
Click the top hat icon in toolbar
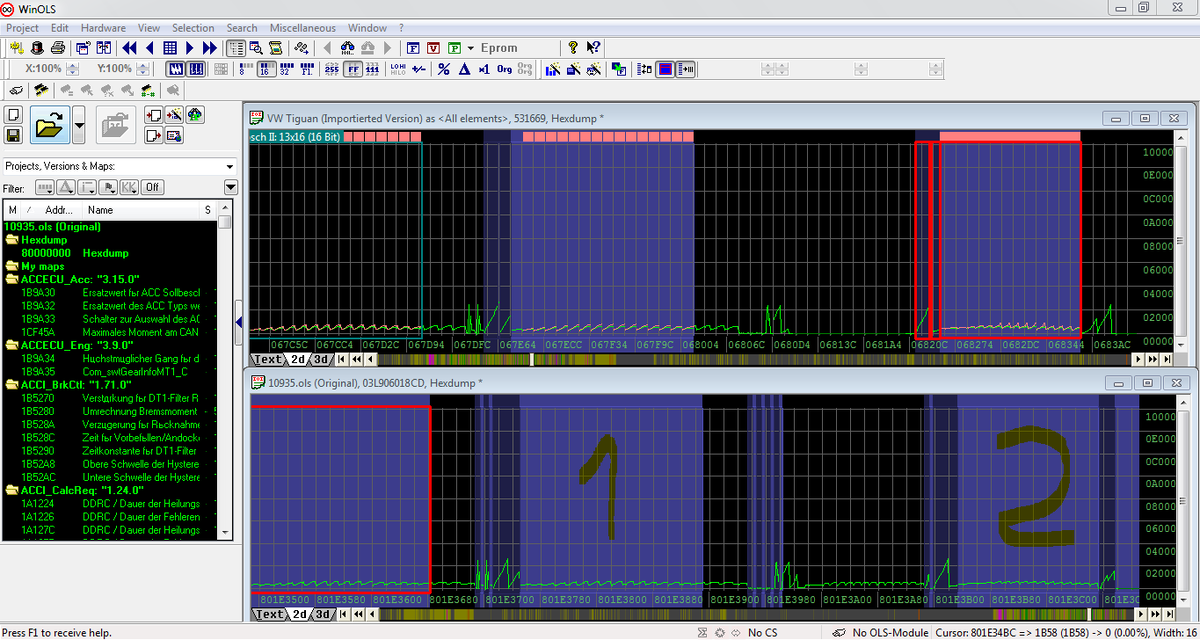click(37, 47)
